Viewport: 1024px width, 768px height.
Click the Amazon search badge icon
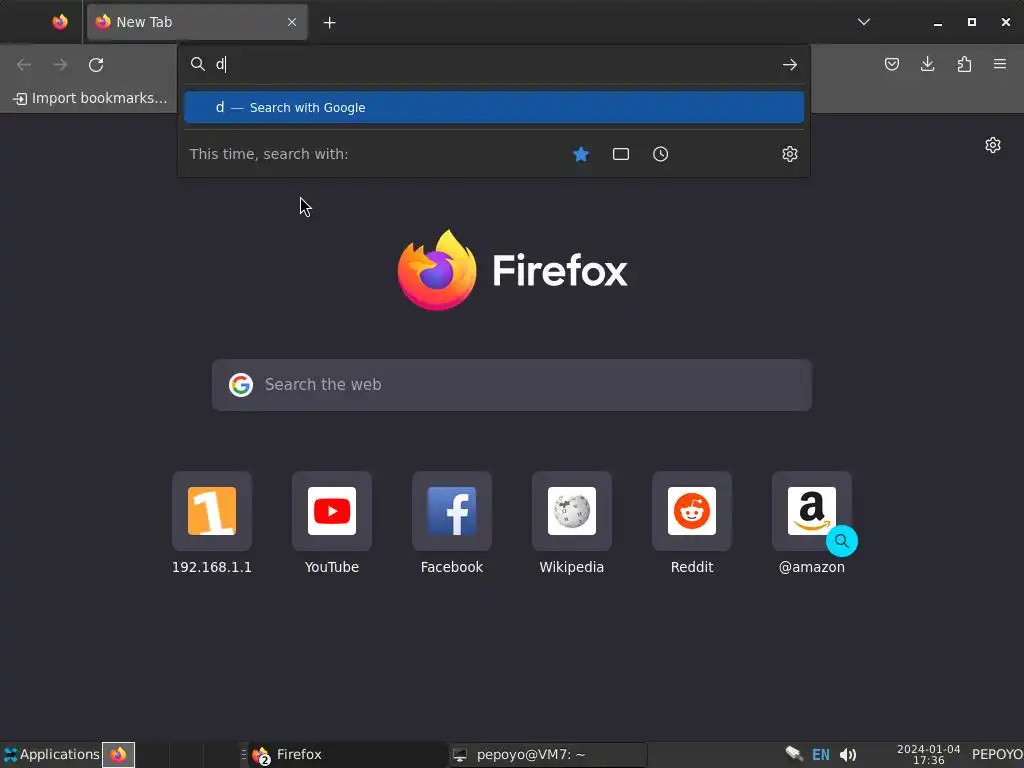[x=841, y=541]
